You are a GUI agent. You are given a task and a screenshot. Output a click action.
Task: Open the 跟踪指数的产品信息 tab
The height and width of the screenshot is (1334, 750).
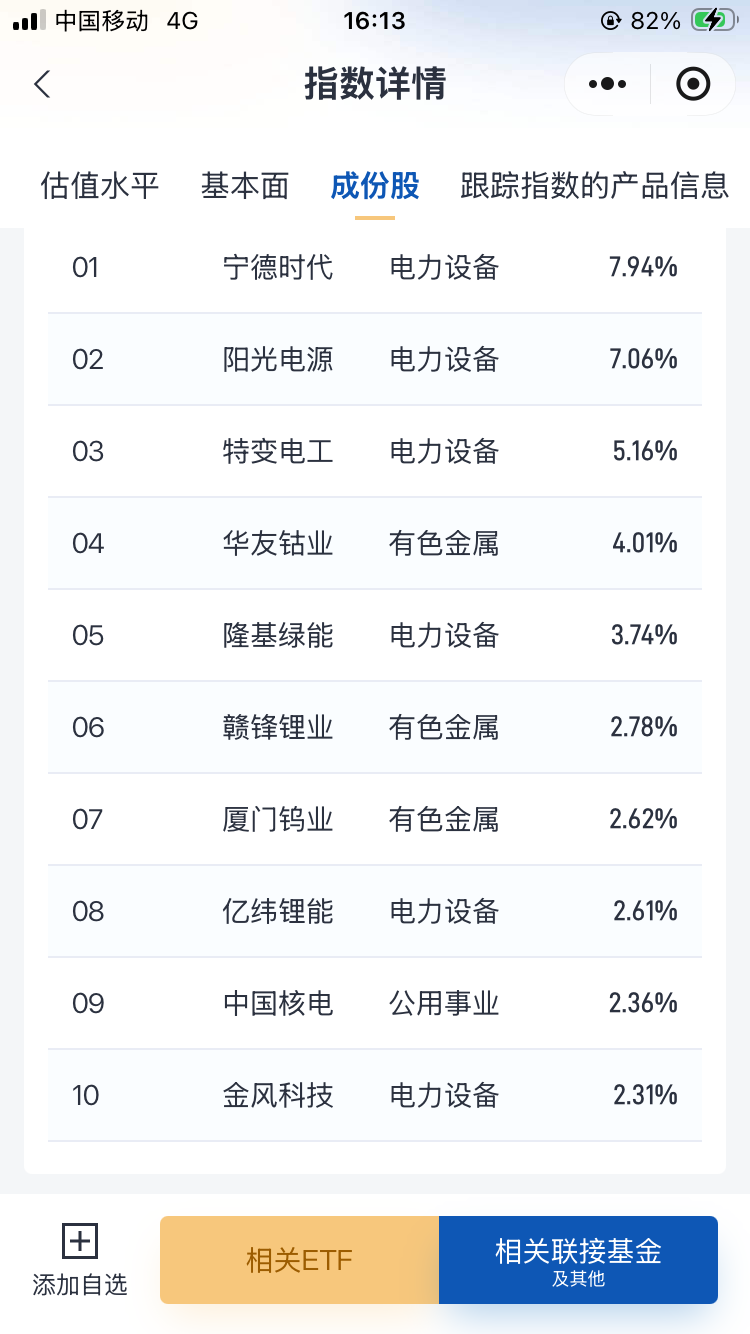tap(593, 185)
